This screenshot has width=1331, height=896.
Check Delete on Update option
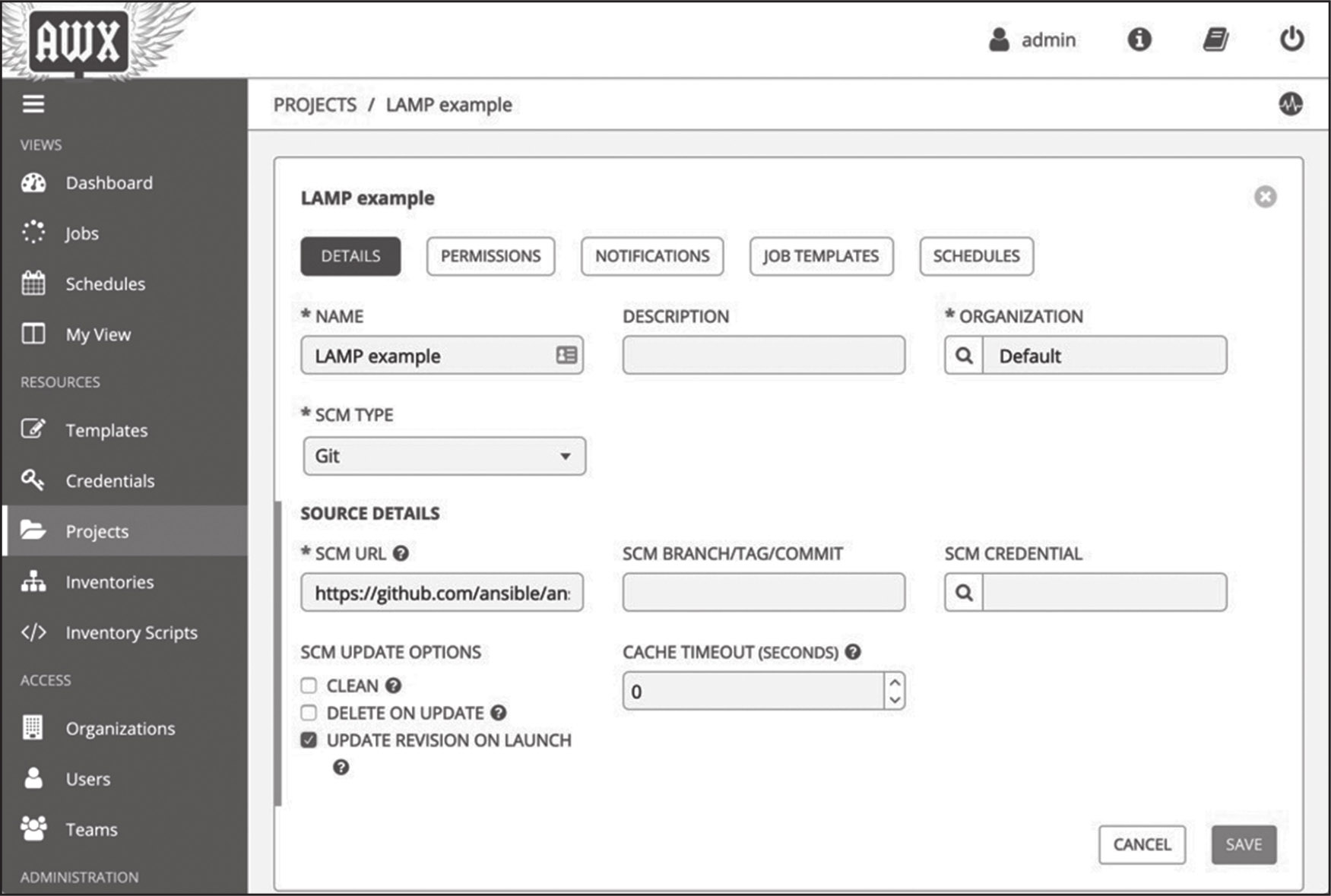pos(309,713)
